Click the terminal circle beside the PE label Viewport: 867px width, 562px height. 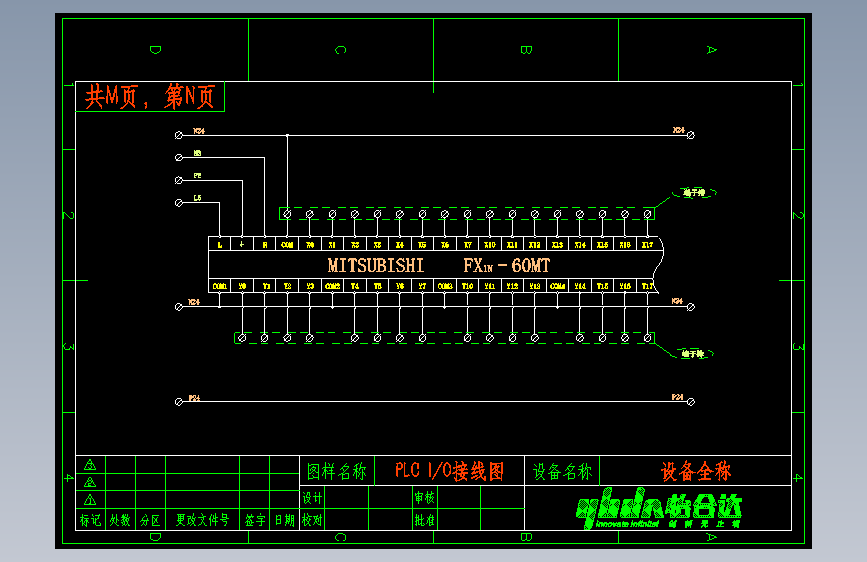pyautogui.click(x=179, y=180)
